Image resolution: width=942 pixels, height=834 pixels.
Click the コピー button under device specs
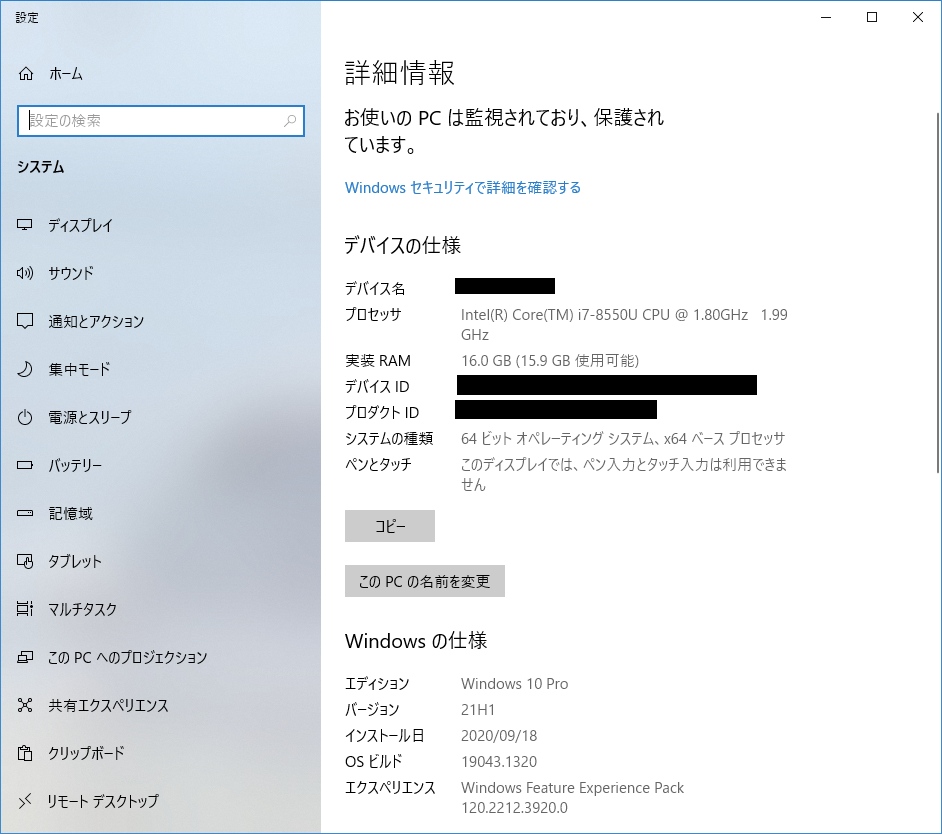[389, 526]
